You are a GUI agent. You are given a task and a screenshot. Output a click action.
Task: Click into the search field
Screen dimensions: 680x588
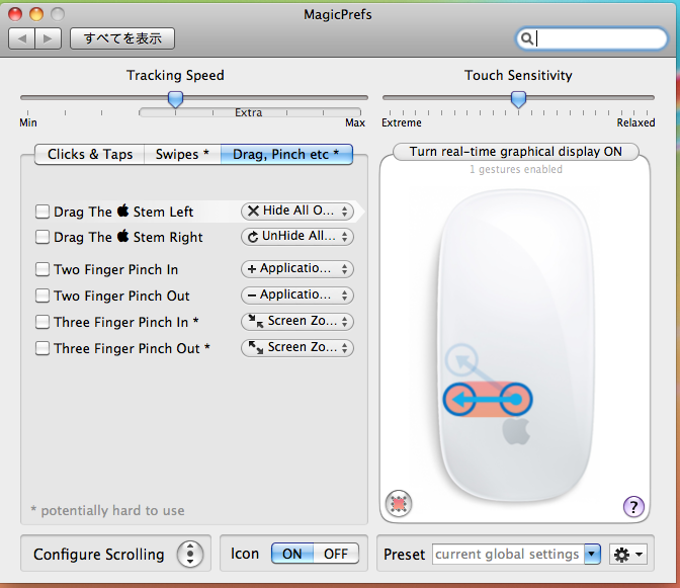(x=592, y=39)
